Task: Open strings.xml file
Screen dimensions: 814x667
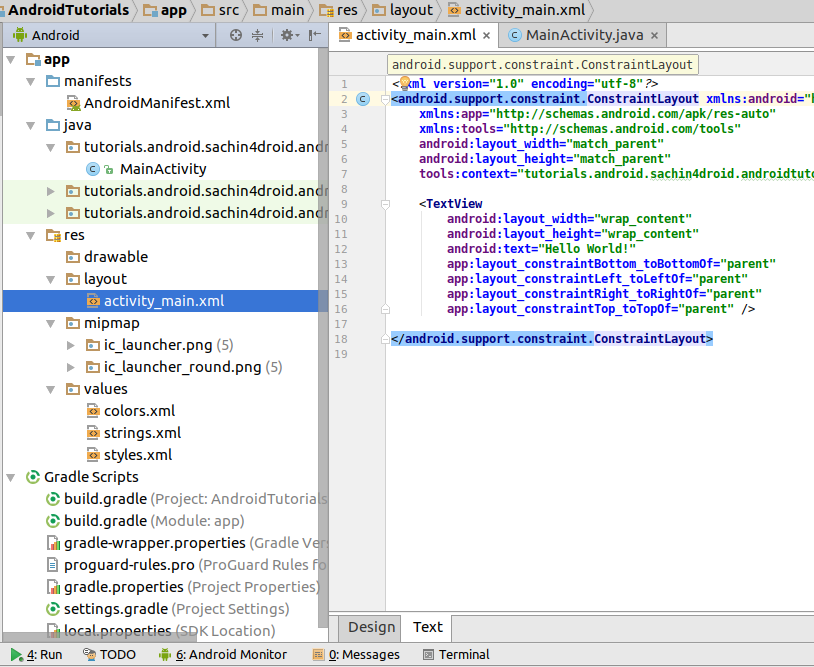Action: coord(142,433)
